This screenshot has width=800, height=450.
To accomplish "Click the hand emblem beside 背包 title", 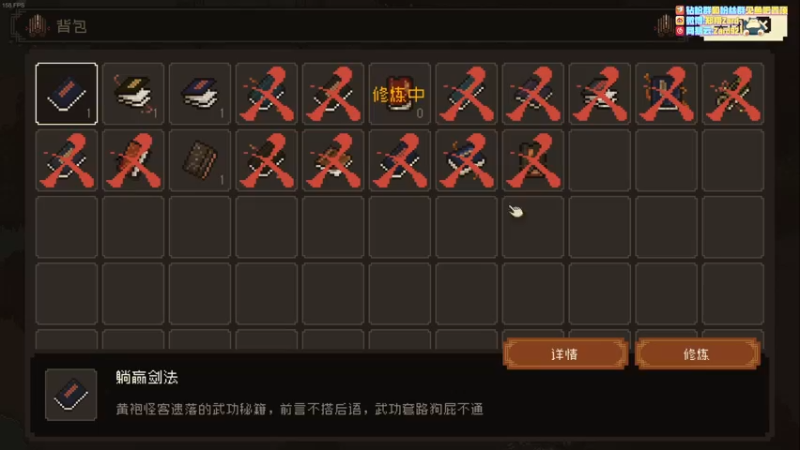I will click(37, 26).
